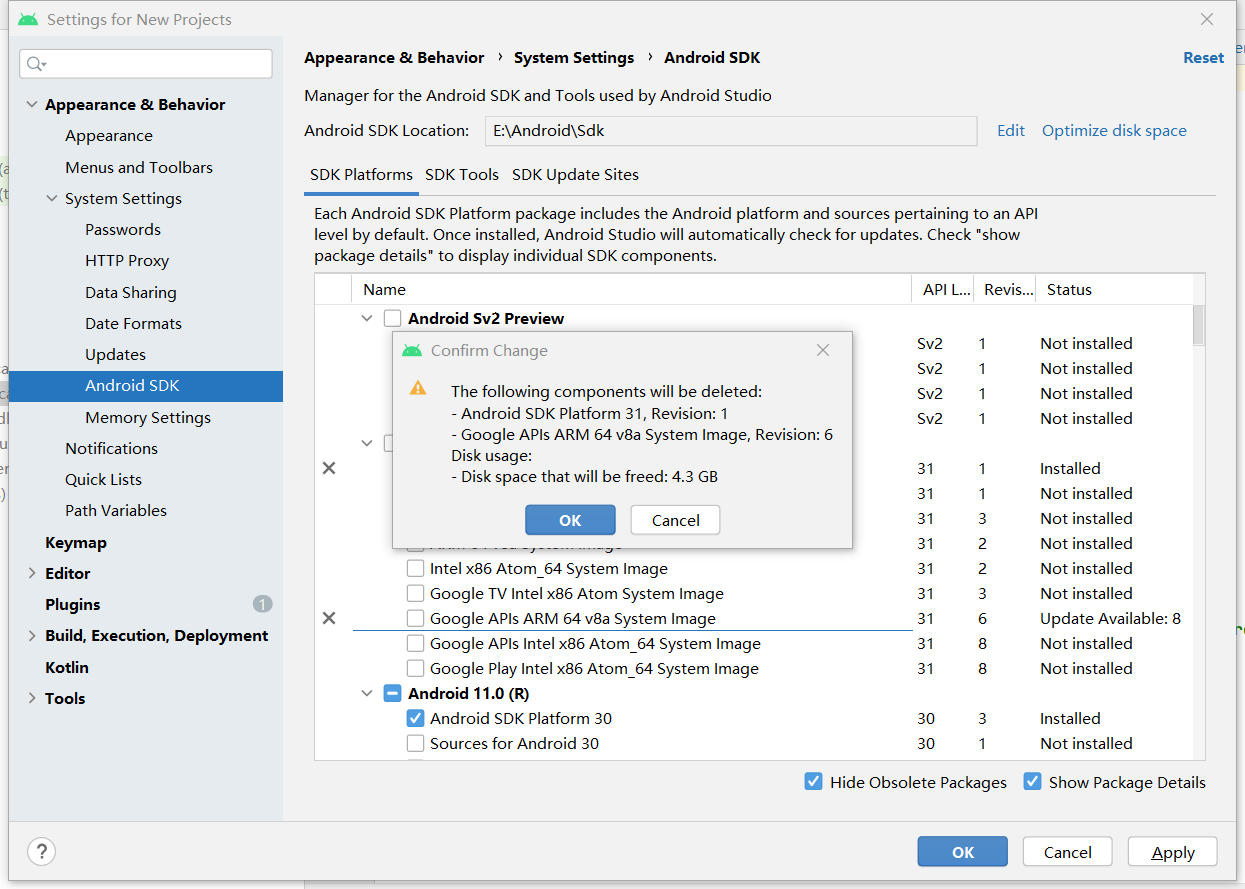The width and height of the screenshot is (1245, 889).
Task: Click the Optimize disk space link
Action: [1113, 130]
